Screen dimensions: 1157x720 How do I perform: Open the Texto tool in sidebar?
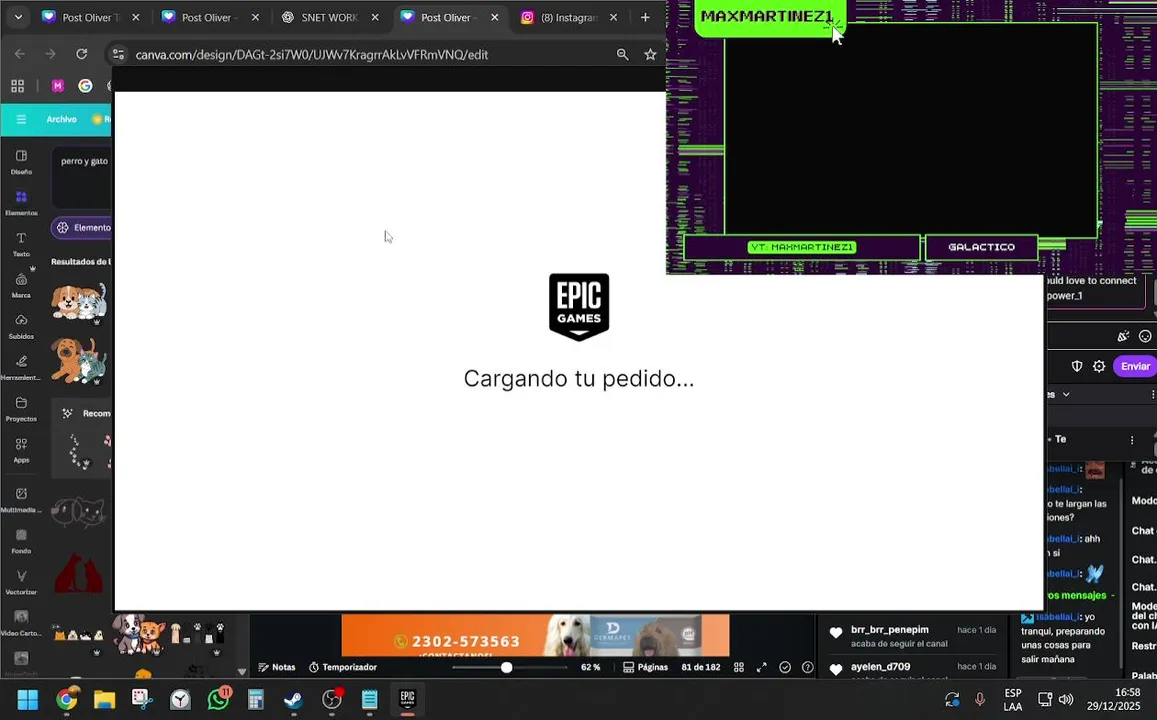[x=21, y=245]
